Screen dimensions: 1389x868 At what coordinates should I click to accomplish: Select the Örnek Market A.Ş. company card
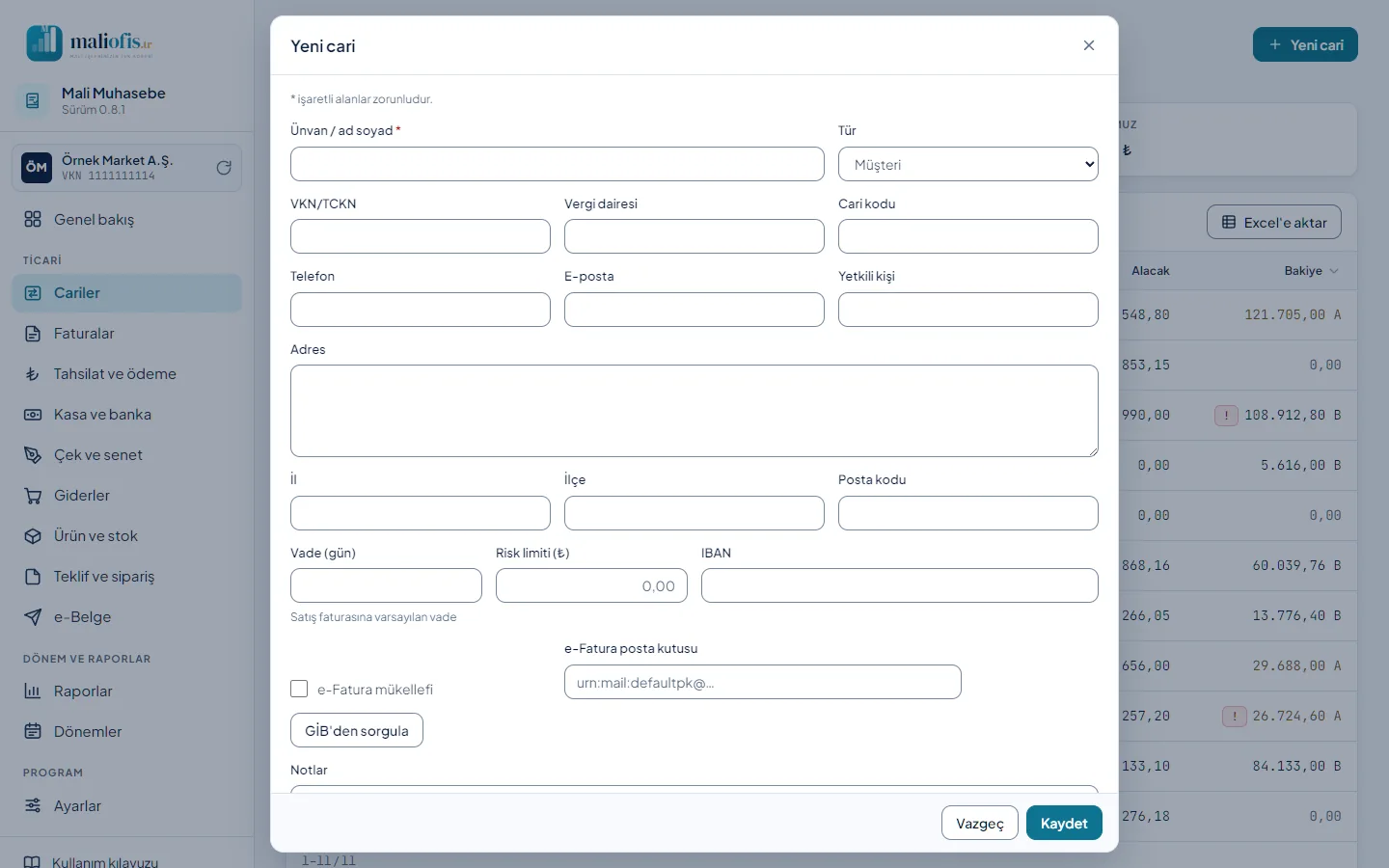tap(127, 168)
